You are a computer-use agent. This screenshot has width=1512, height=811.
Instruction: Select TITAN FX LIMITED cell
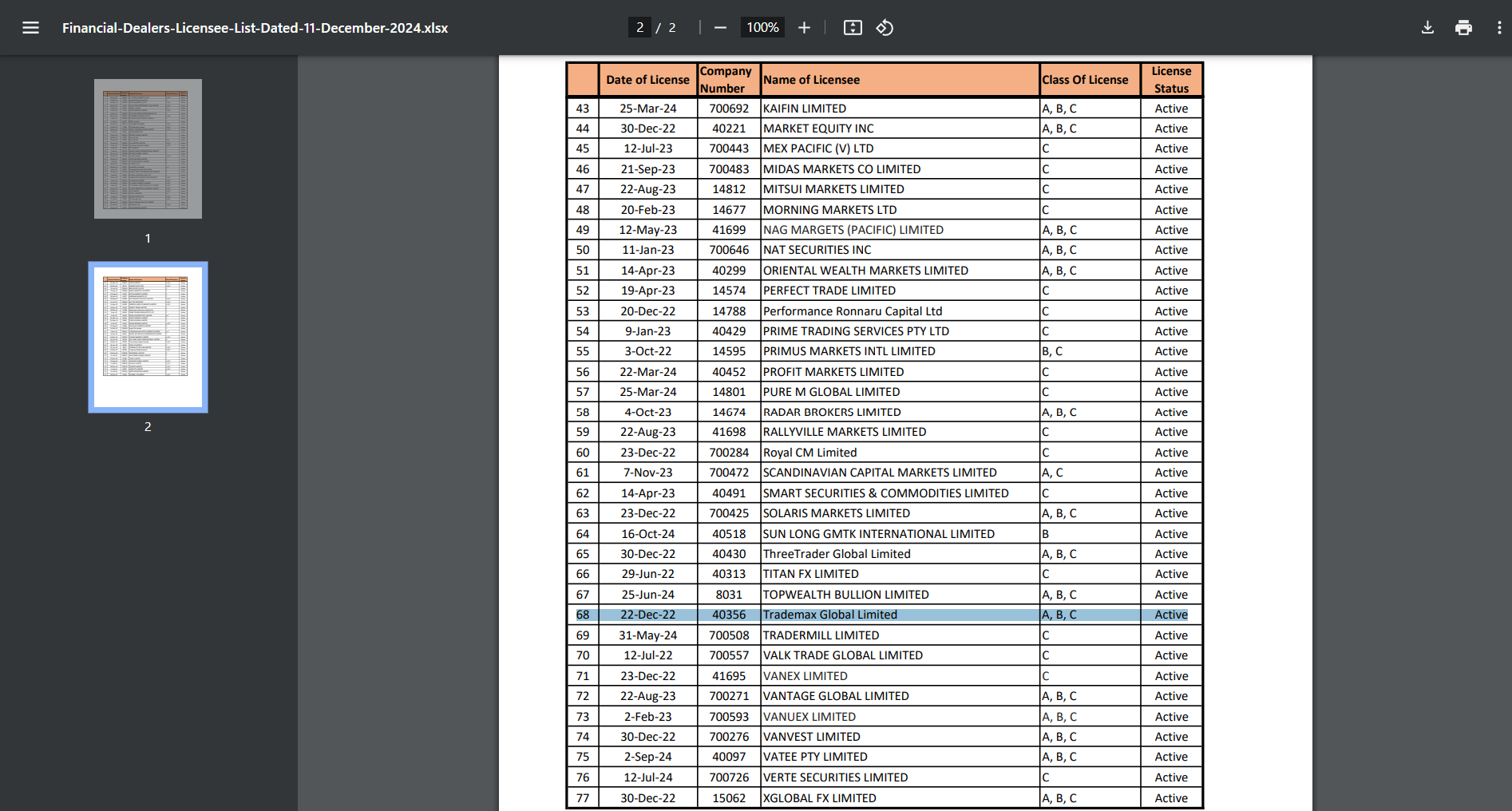(x=900, y=574)
